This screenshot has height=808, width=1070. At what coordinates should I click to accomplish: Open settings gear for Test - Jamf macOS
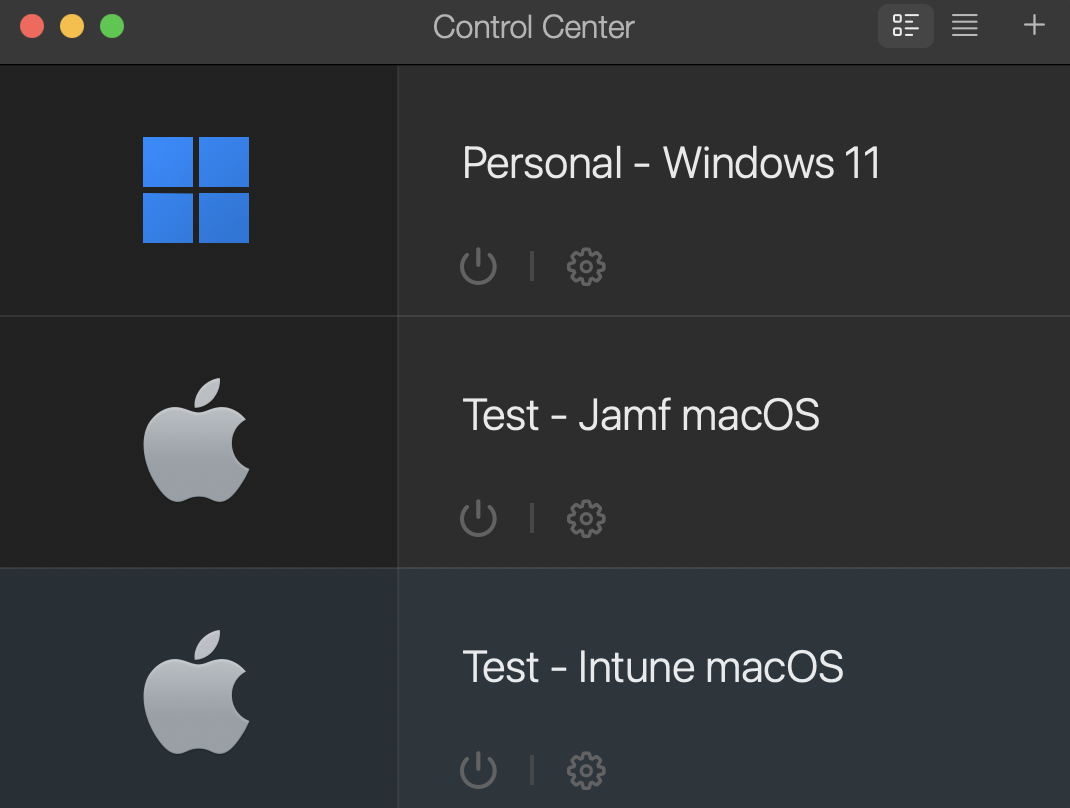click(586, 519)
